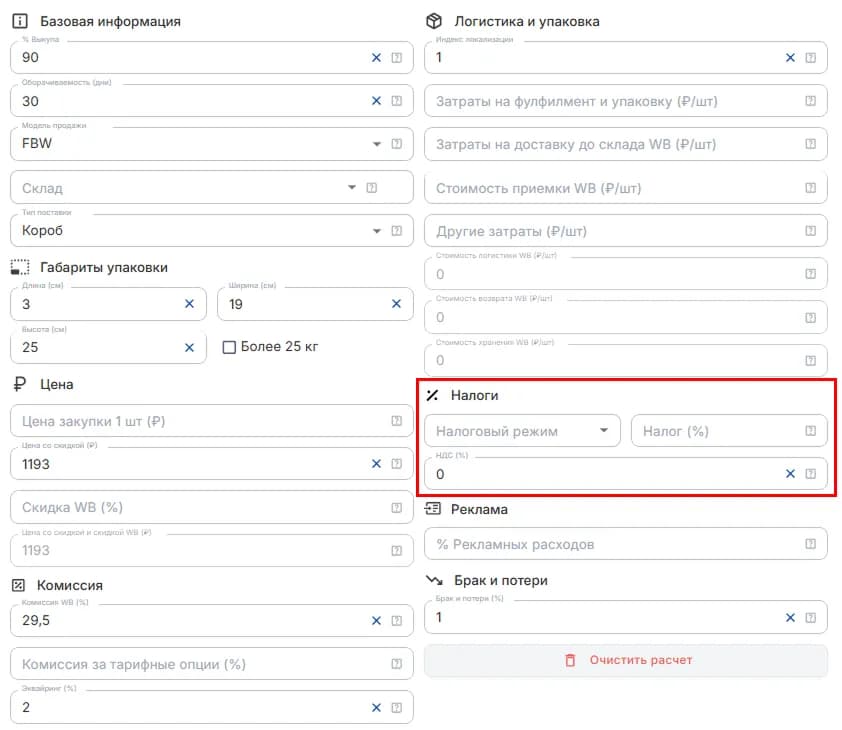Expand the Модель продажи FBW dropdown
The image size is (842, 730).
click(377, 144)
